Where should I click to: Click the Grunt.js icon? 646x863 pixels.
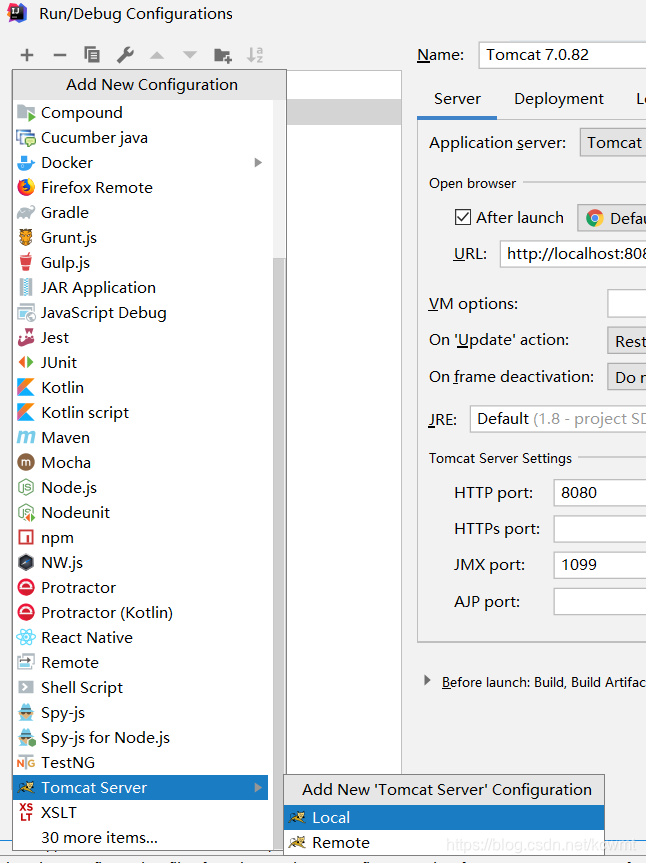pos(26,237)
